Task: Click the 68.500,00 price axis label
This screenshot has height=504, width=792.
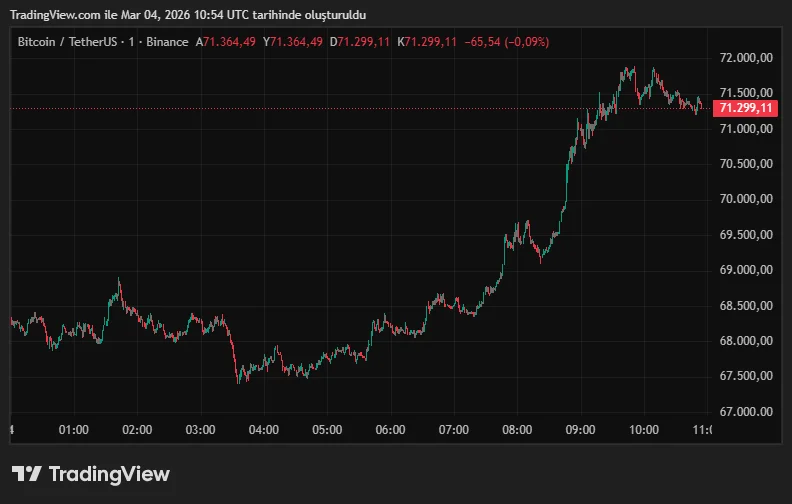Action: [746, 305]
